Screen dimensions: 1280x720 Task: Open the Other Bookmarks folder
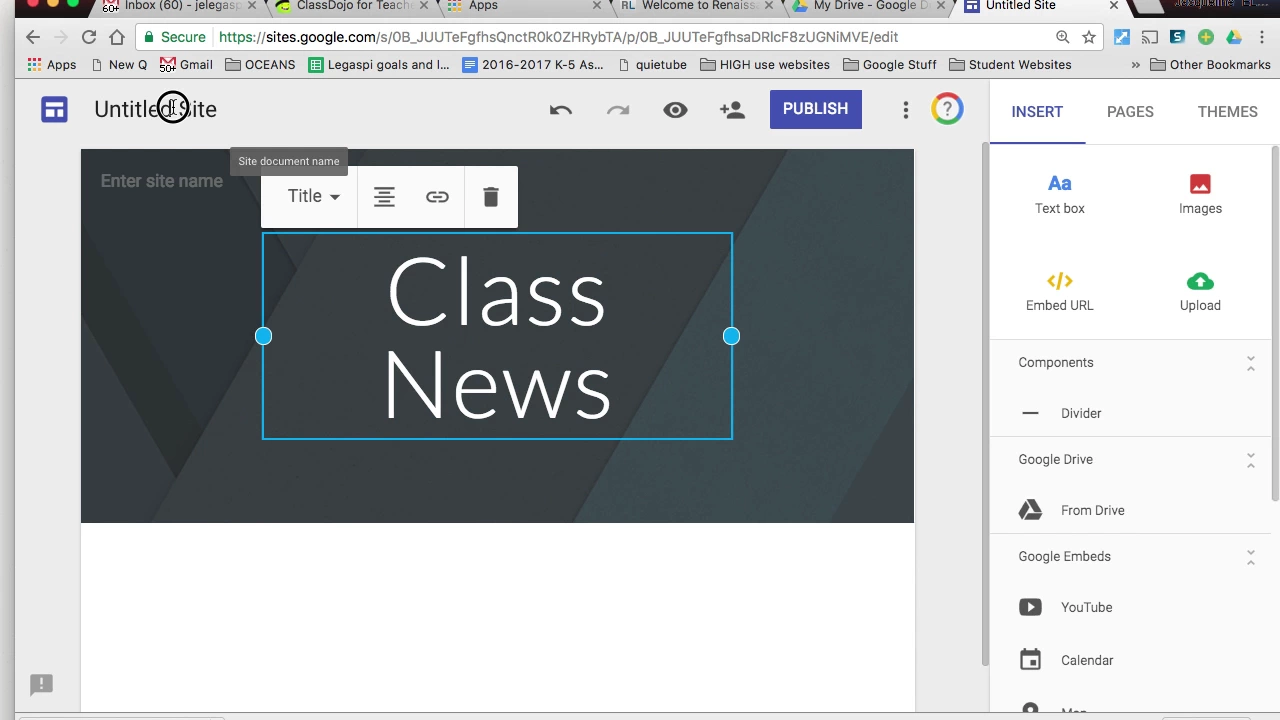click(1210, 65)
